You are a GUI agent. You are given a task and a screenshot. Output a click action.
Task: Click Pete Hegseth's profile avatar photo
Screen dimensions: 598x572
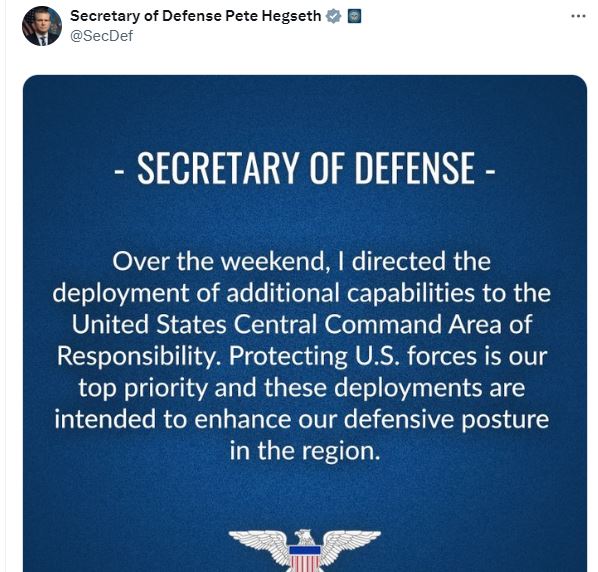point(42,26)
